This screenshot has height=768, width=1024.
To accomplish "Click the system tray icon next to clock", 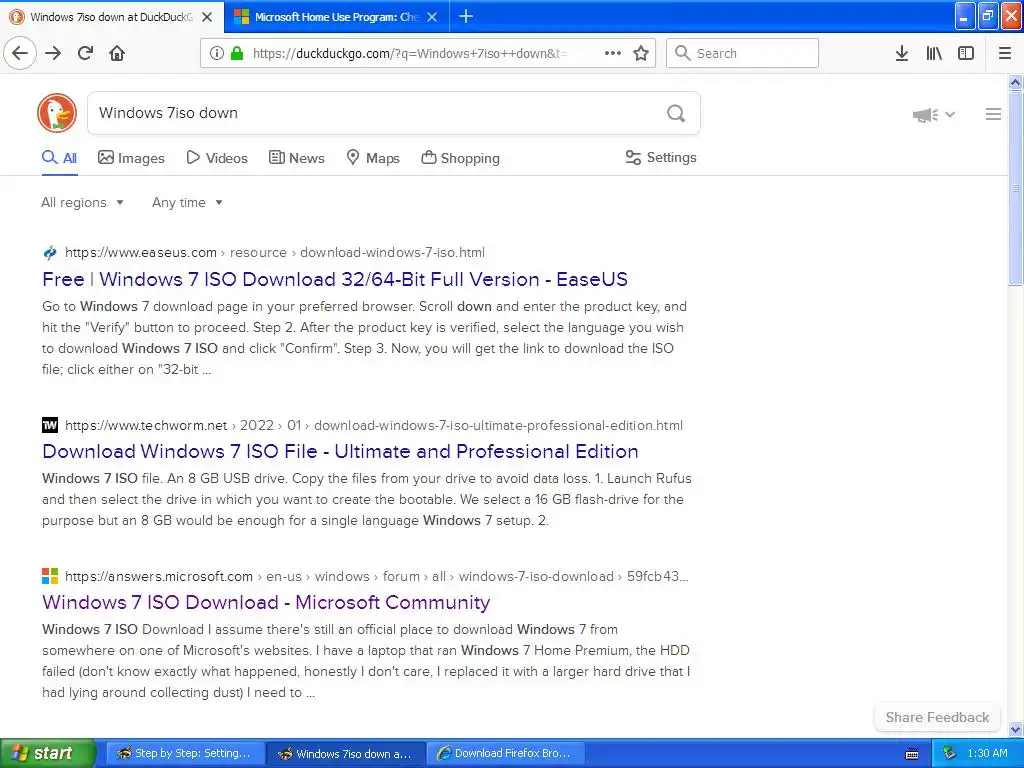I will tap(949, 753).
